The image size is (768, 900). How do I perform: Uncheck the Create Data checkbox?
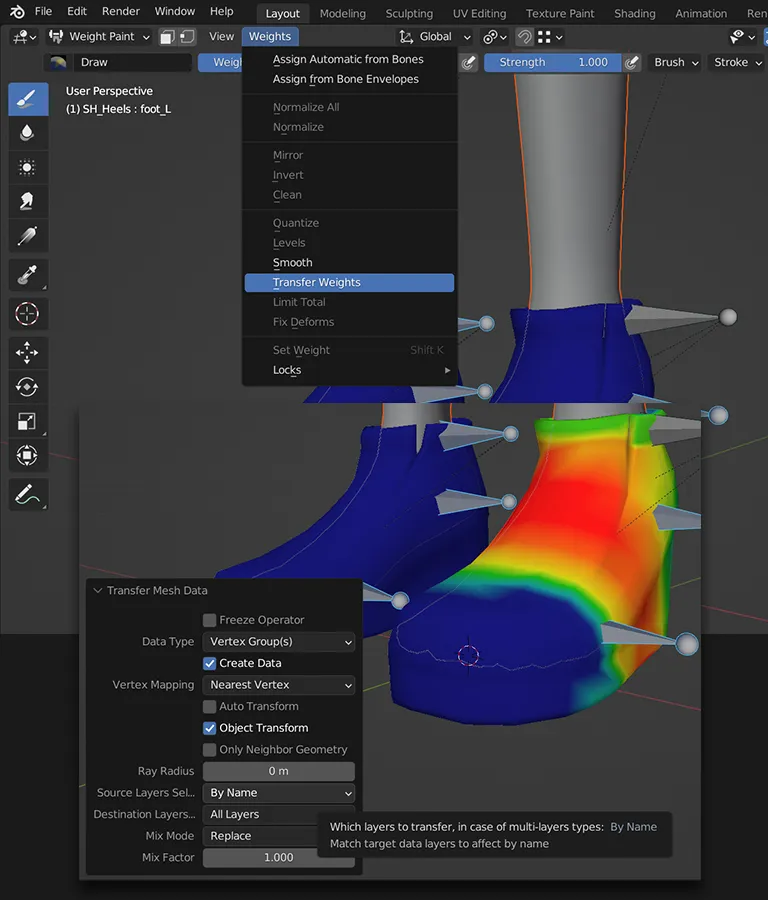coord(210,664)
